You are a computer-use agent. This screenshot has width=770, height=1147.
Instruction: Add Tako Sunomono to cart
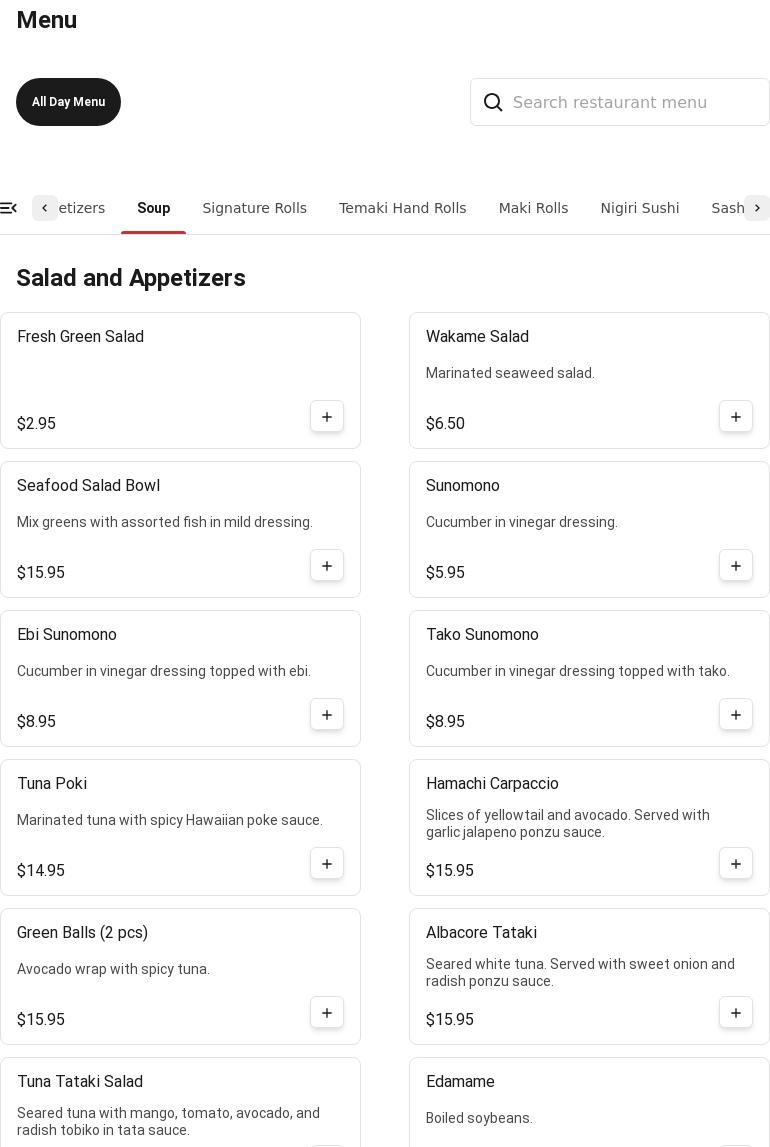tap(736, 715)
